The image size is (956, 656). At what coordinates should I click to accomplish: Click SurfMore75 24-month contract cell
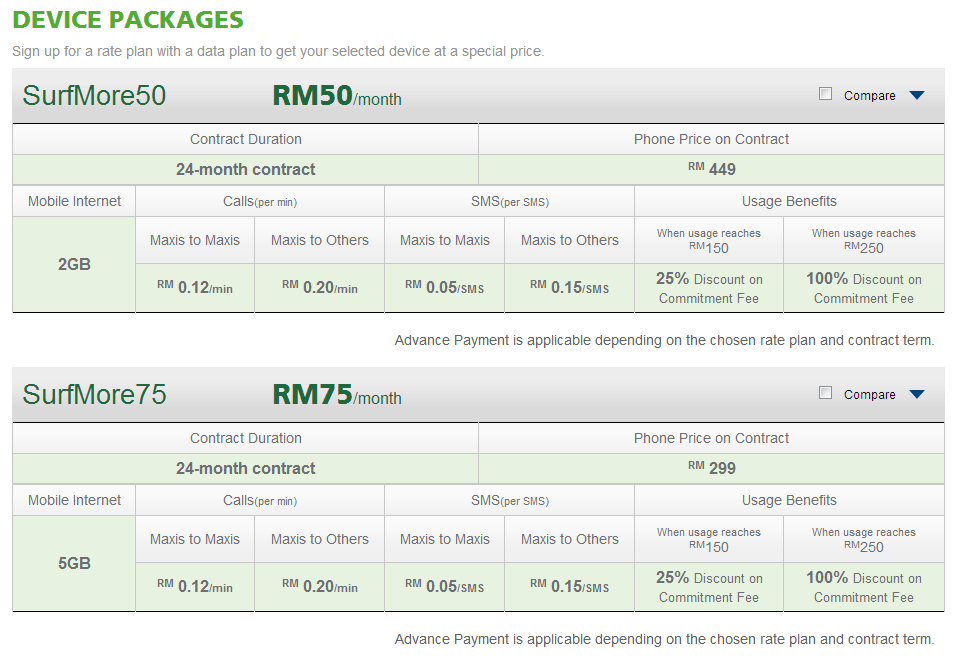pyautogui.click(x=246, y=468)
